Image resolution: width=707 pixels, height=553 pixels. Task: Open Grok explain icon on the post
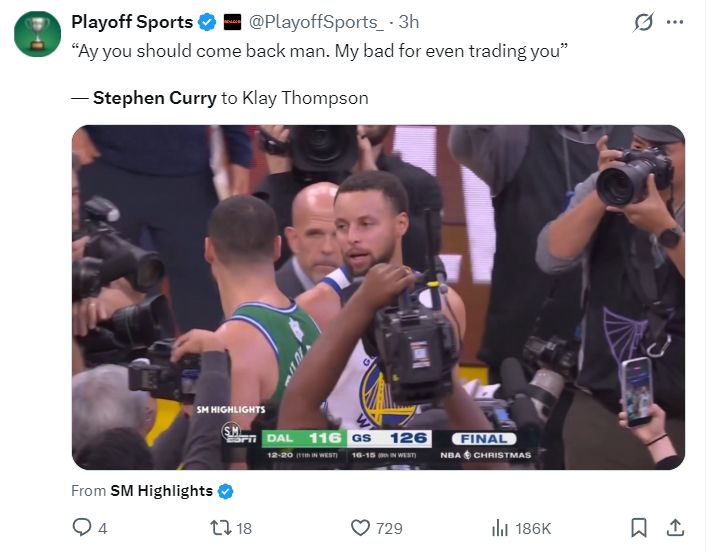(x=643, y=23)
